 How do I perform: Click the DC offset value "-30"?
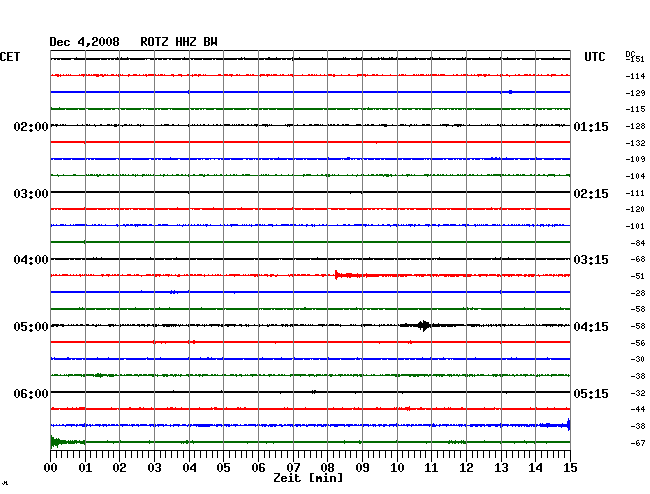[x=638, y=359]
